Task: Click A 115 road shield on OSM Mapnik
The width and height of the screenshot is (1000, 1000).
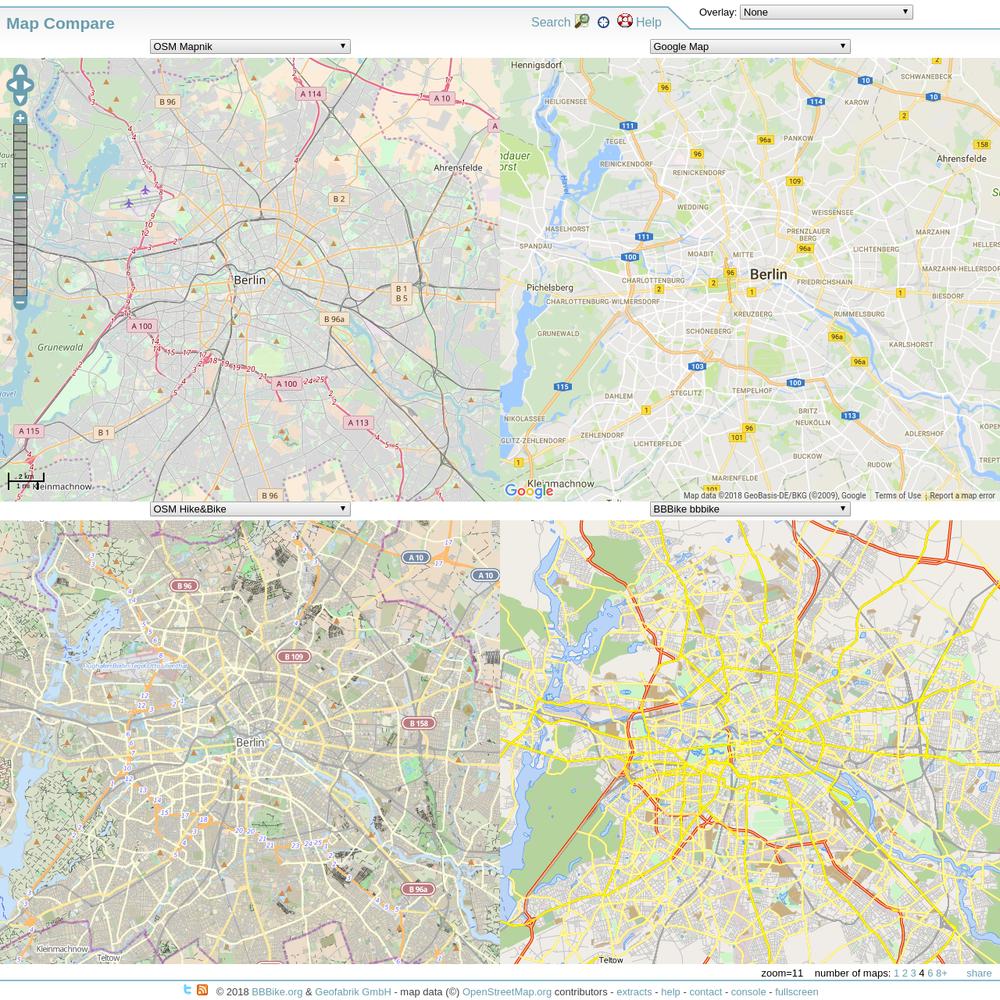Action: [29, 430]
